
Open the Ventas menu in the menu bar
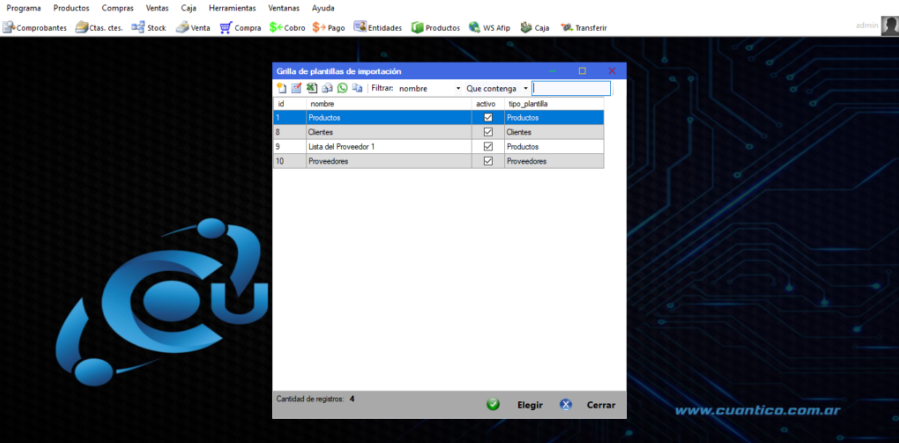pyautogui.click(x=157, y=8)
